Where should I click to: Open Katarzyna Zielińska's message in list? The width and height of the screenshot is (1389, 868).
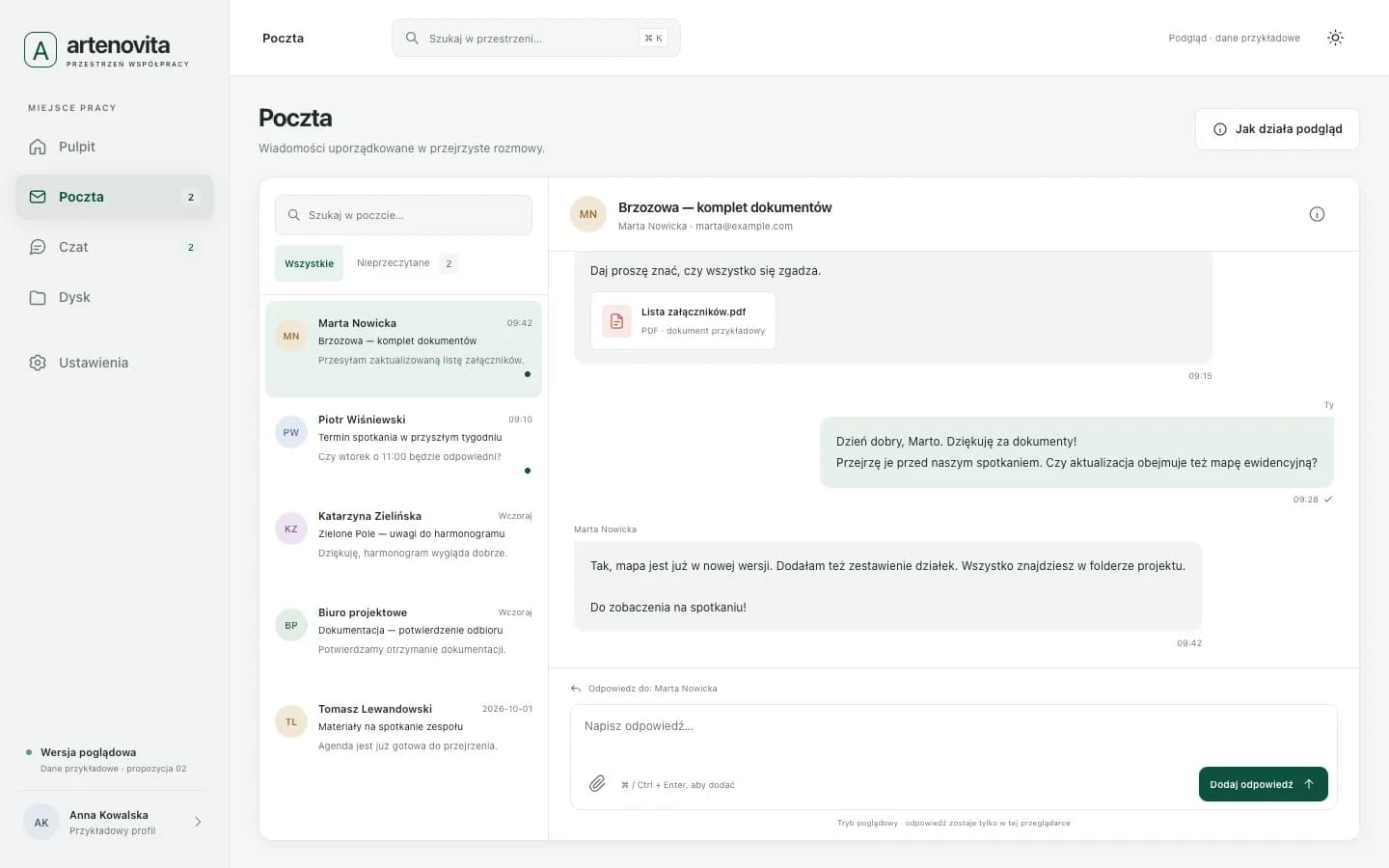403,542
